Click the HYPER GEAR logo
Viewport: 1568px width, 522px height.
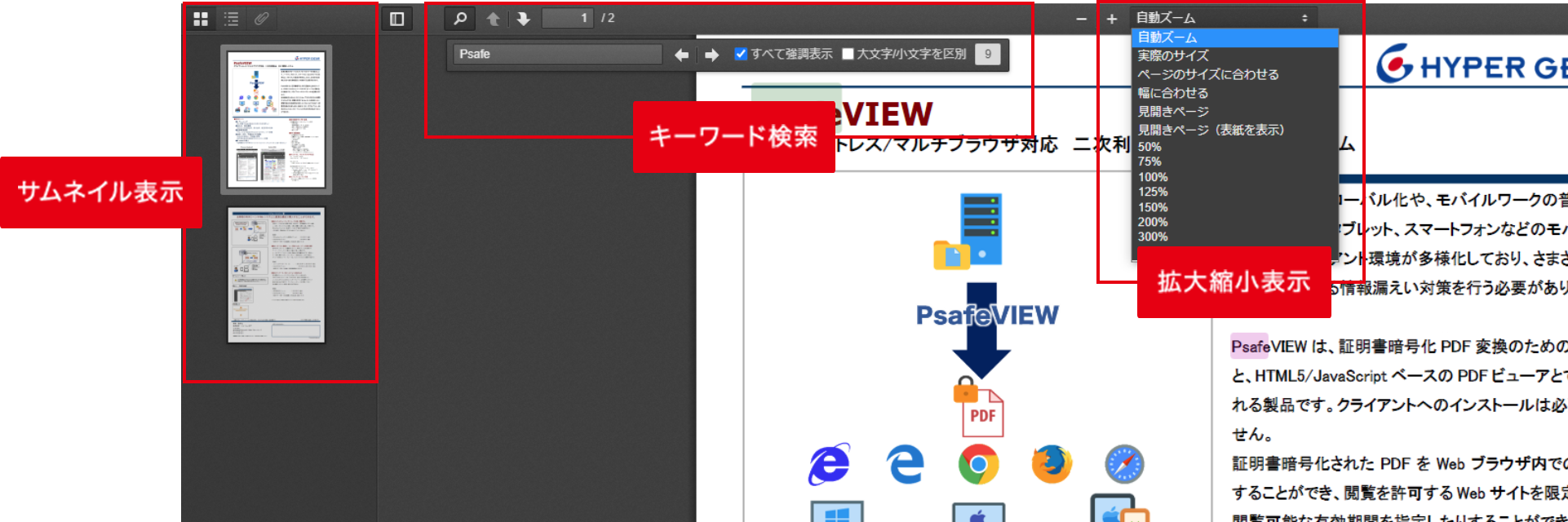(1472, 64)
